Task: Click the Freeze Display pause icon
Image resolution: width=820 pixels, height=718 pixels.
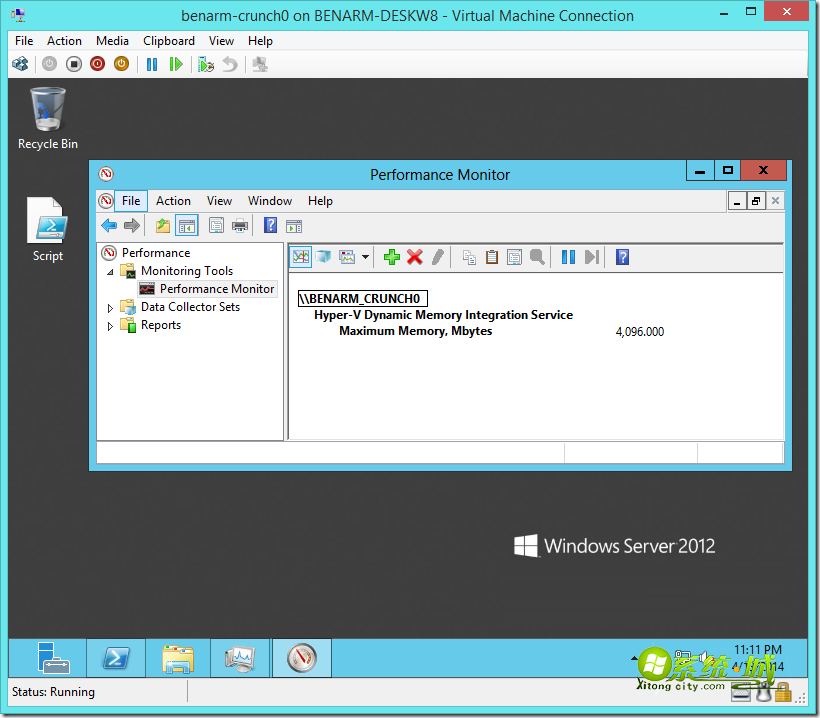Action: tap(568, 257)
